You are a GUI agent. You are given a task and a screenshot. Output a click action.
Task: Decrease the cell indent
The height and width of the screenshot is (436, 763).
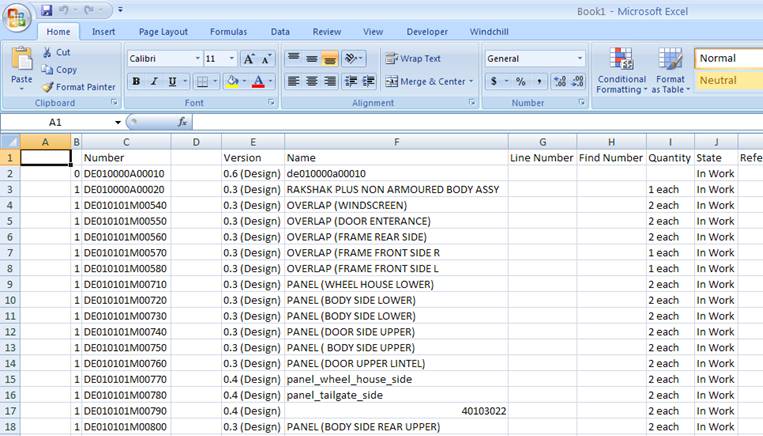350,81
